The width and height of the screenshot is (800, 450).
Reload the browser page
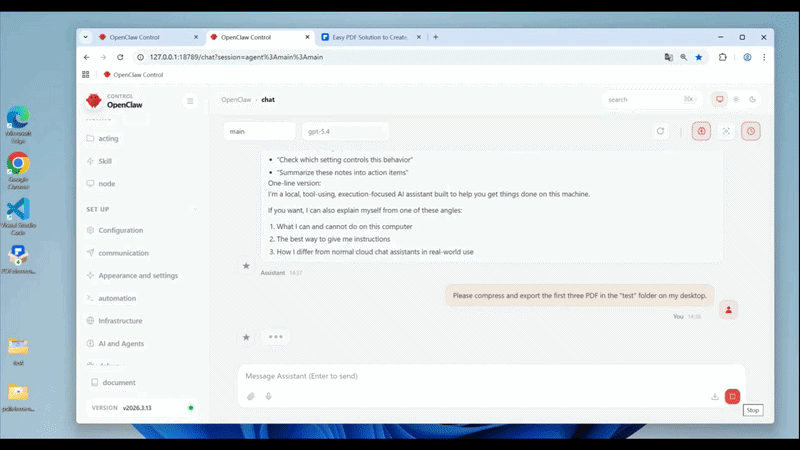point(120,57)
